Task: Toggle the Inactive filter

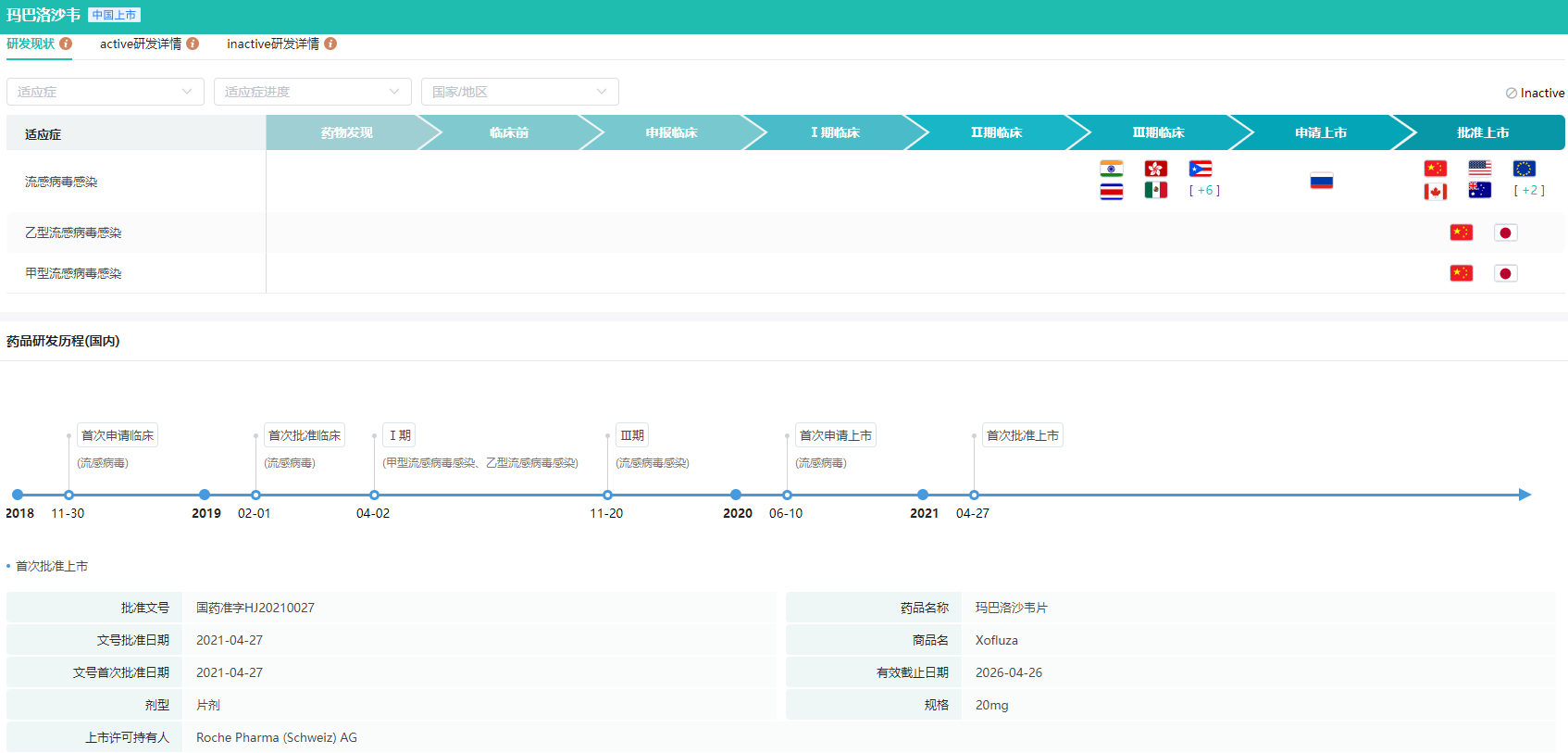Action: 1535,93
